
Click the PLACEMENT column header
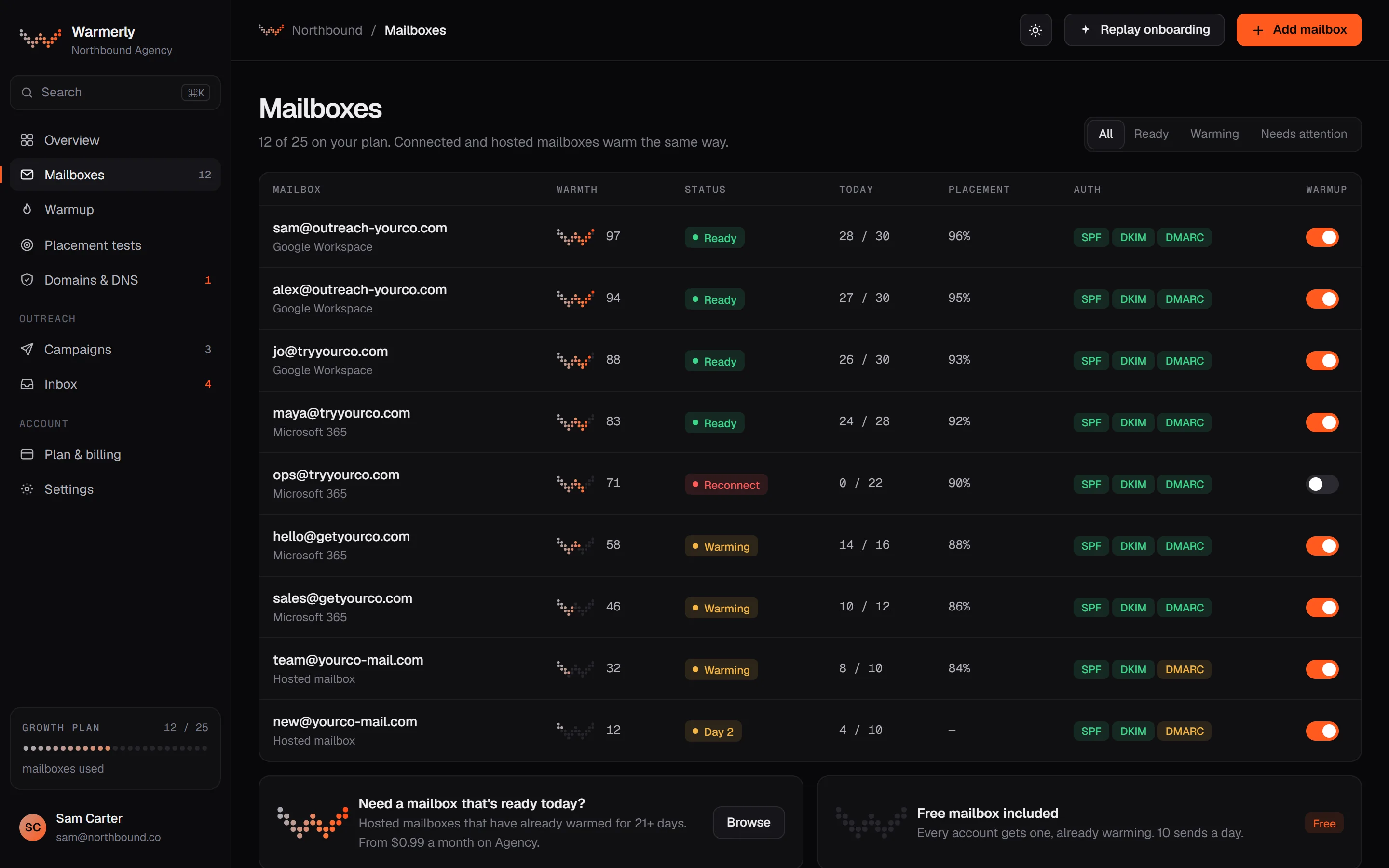979,190
